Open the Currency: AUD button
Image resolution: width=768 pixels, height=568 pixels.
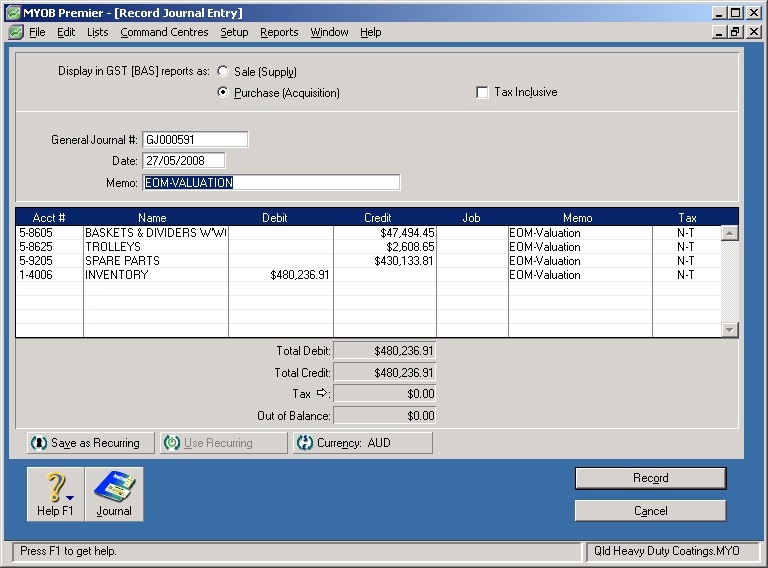(x=363, y=443)
